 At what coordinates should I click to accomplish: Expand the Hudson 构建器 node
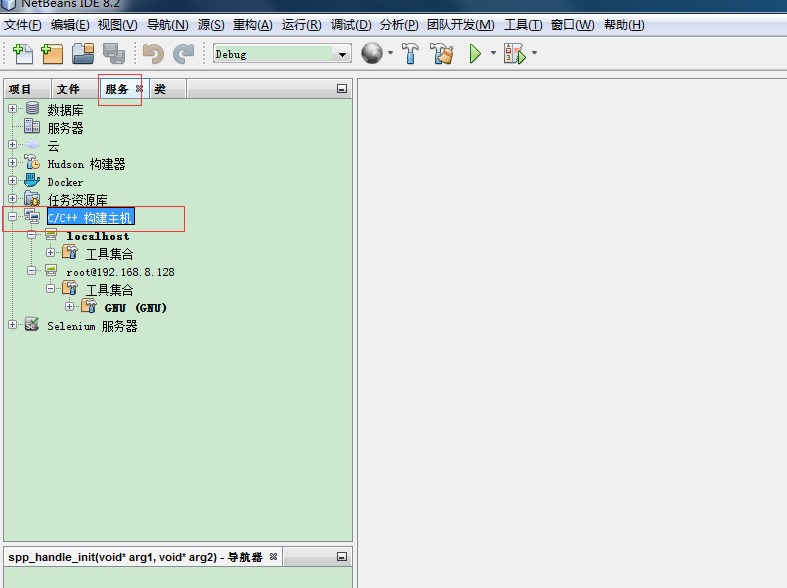pyautogui.click(x=13, y=163)
